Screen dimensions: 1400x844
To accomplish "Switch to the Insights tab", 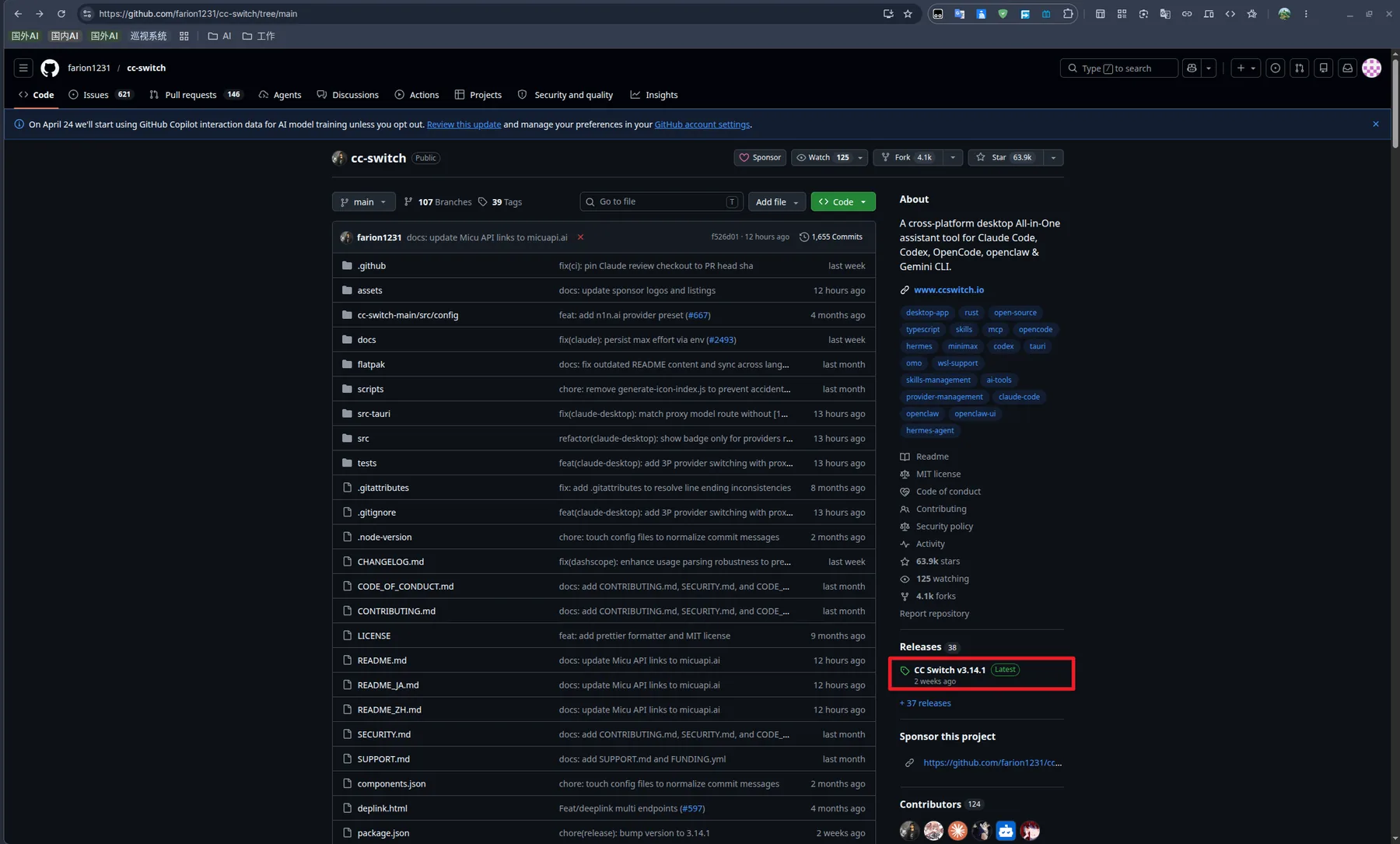I will 654,95.
